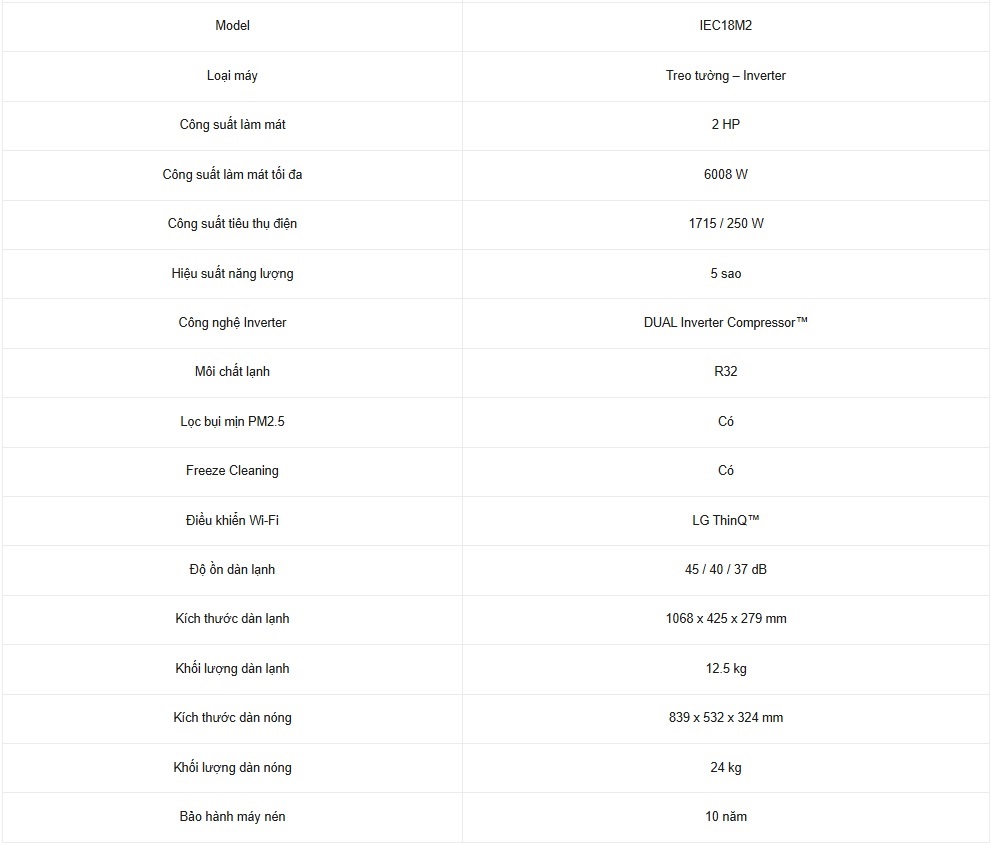Viewport: 991px width, 845px height.
Task: Click the "1715 / 250 W" value
Action: click(x=725, y=224)
